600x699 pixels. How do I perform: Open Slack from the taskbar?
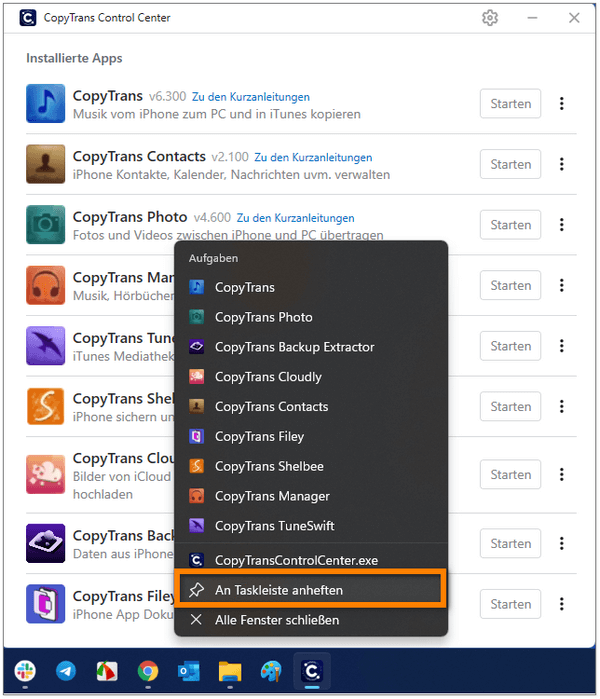25,671
